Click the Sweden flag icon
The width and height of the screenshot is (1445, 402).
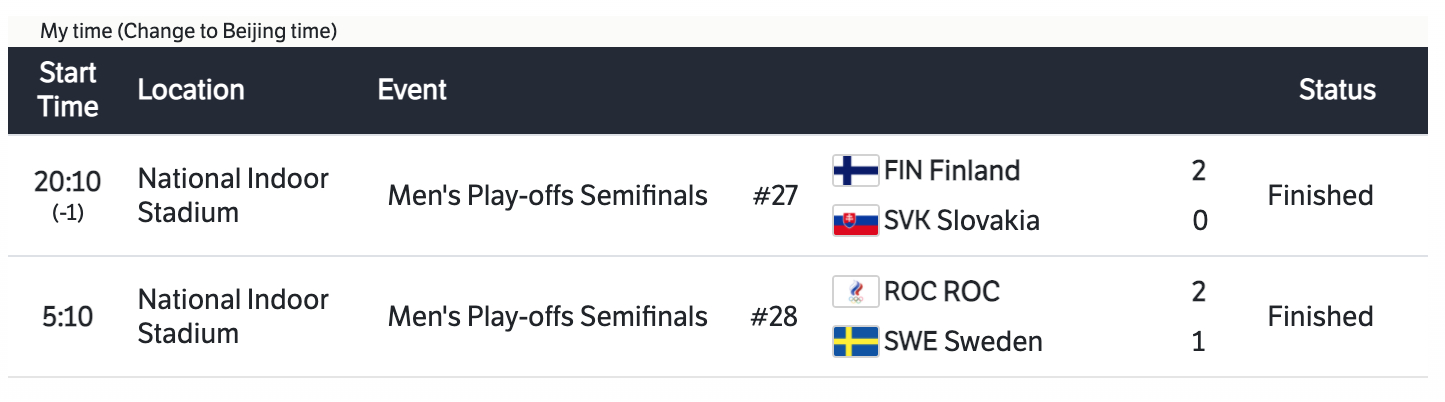[x=855, y=342]
